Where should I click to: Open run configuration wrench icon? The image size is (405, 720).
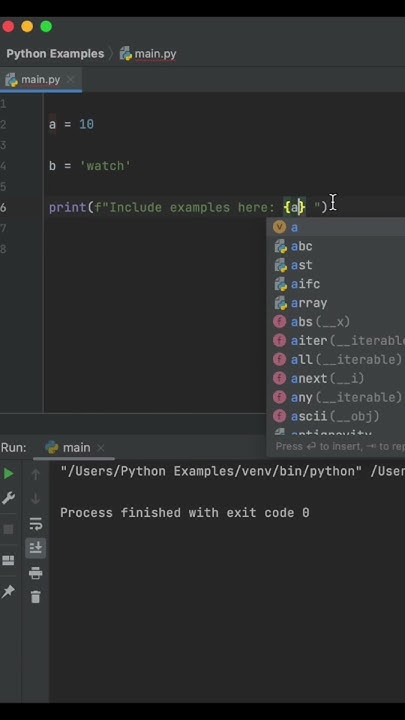point(8,498)
